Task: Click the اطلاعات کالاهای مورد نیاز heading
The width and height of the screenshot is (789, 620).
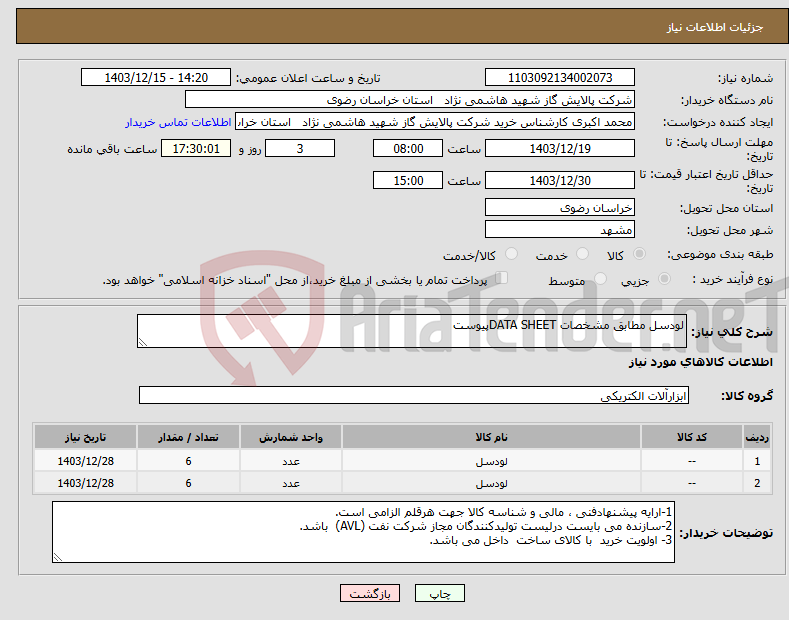Action: pyautogui.click(x=700, y=362)
